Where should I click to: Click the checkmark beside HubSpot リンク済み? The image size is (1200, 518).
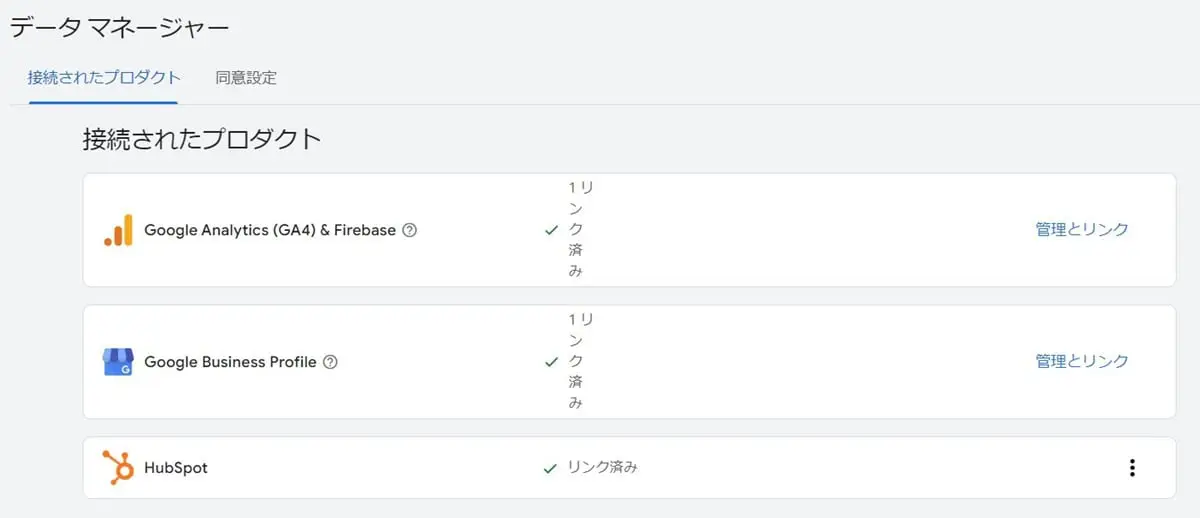[x=549, y=467]
